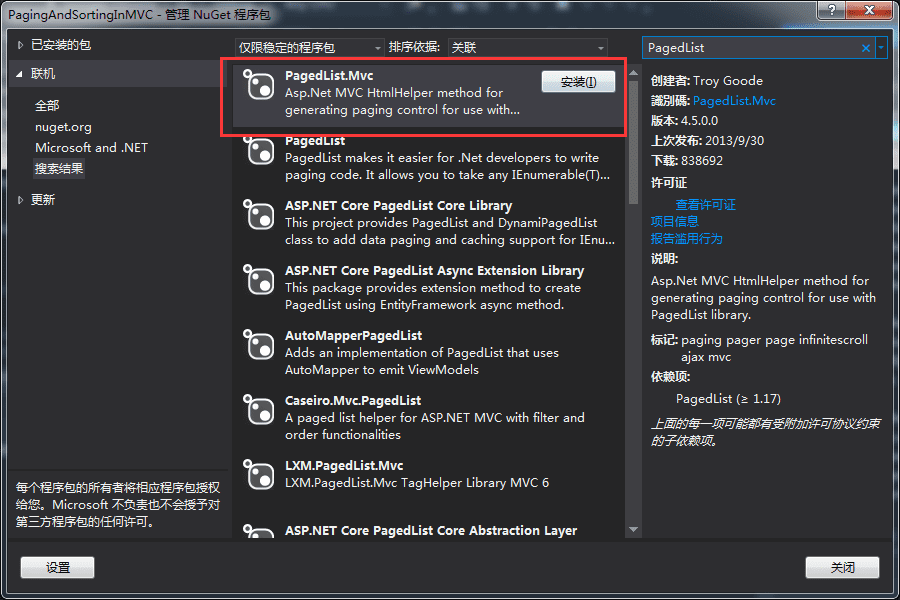
Task: Expand the 更新 section in sidebar
Action: (44, 199)
